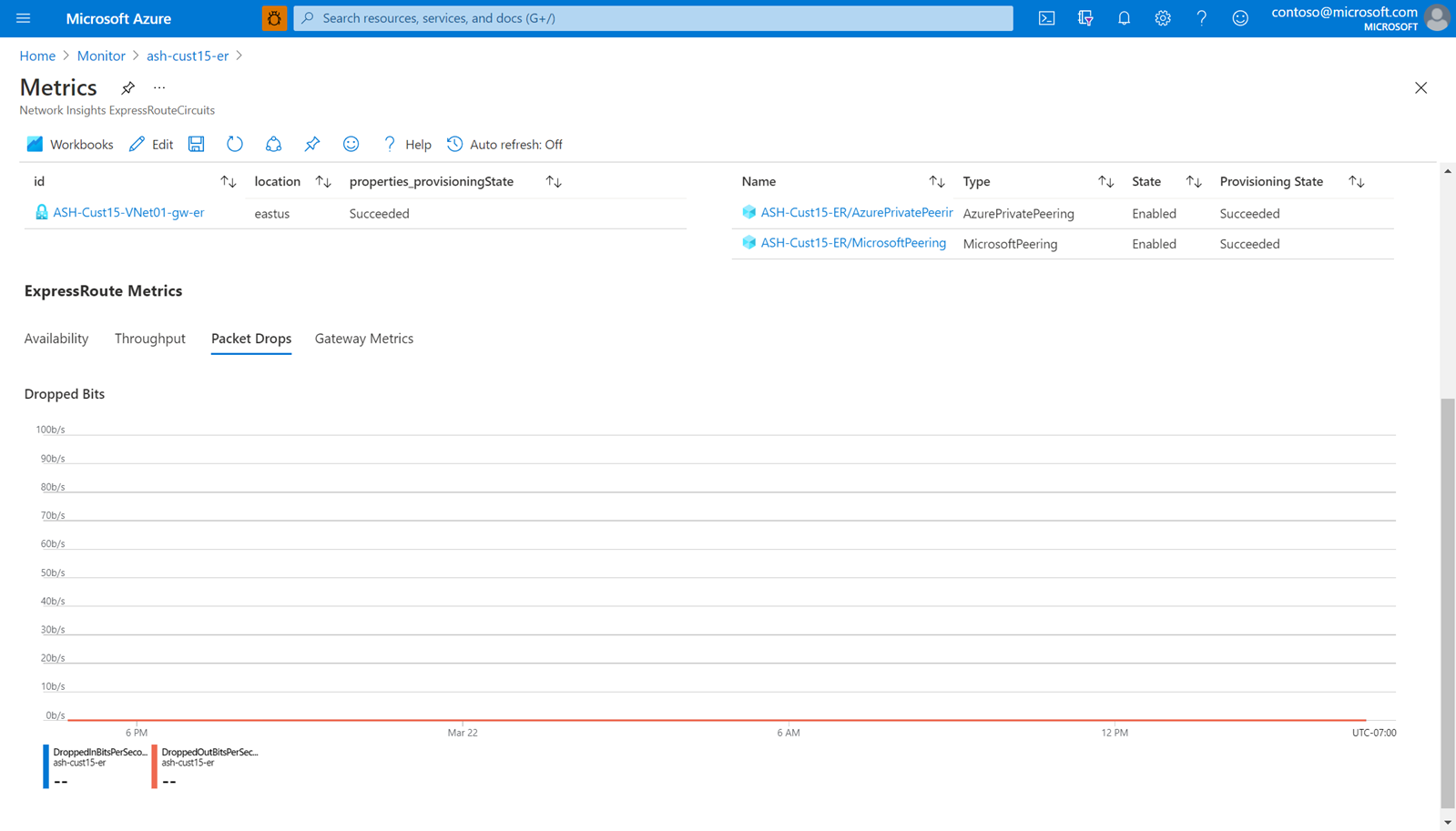Open the hamburger portal menu
This screenshot has height=831, width=1456.
pos(24,18)
